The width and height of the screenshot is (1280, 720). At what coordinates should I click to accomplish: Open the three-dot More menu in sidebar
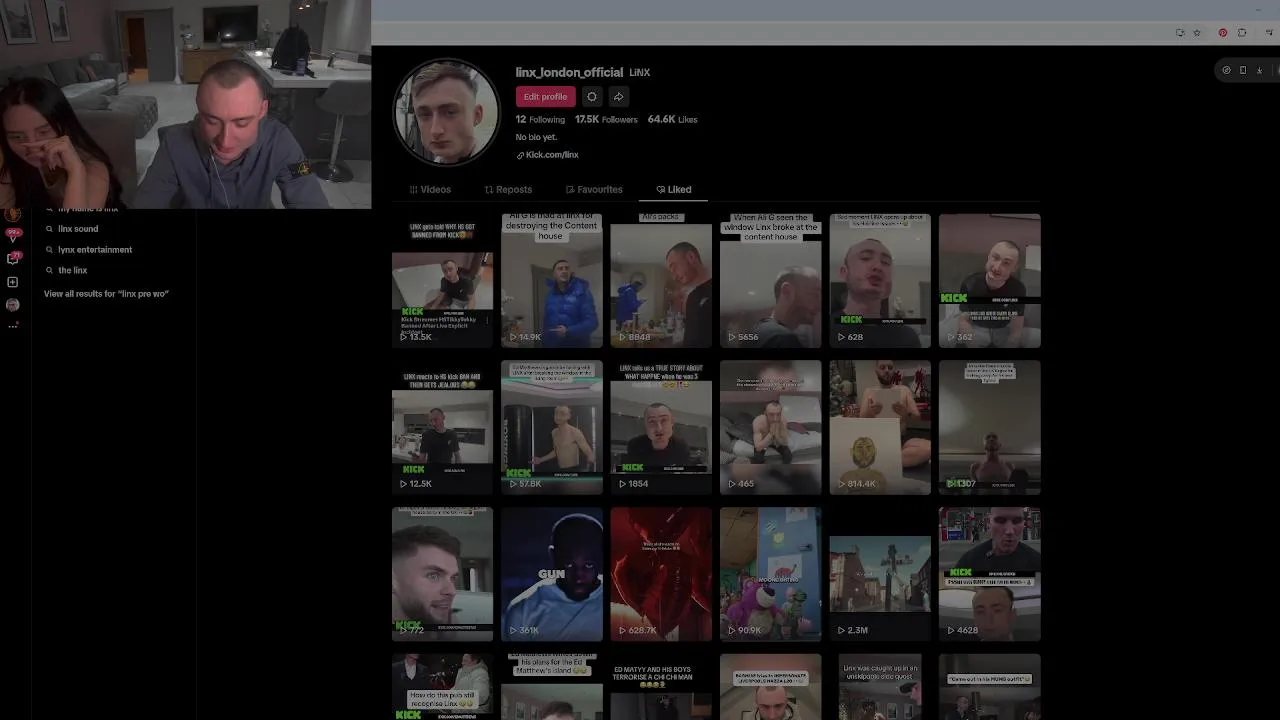[13, 325]
